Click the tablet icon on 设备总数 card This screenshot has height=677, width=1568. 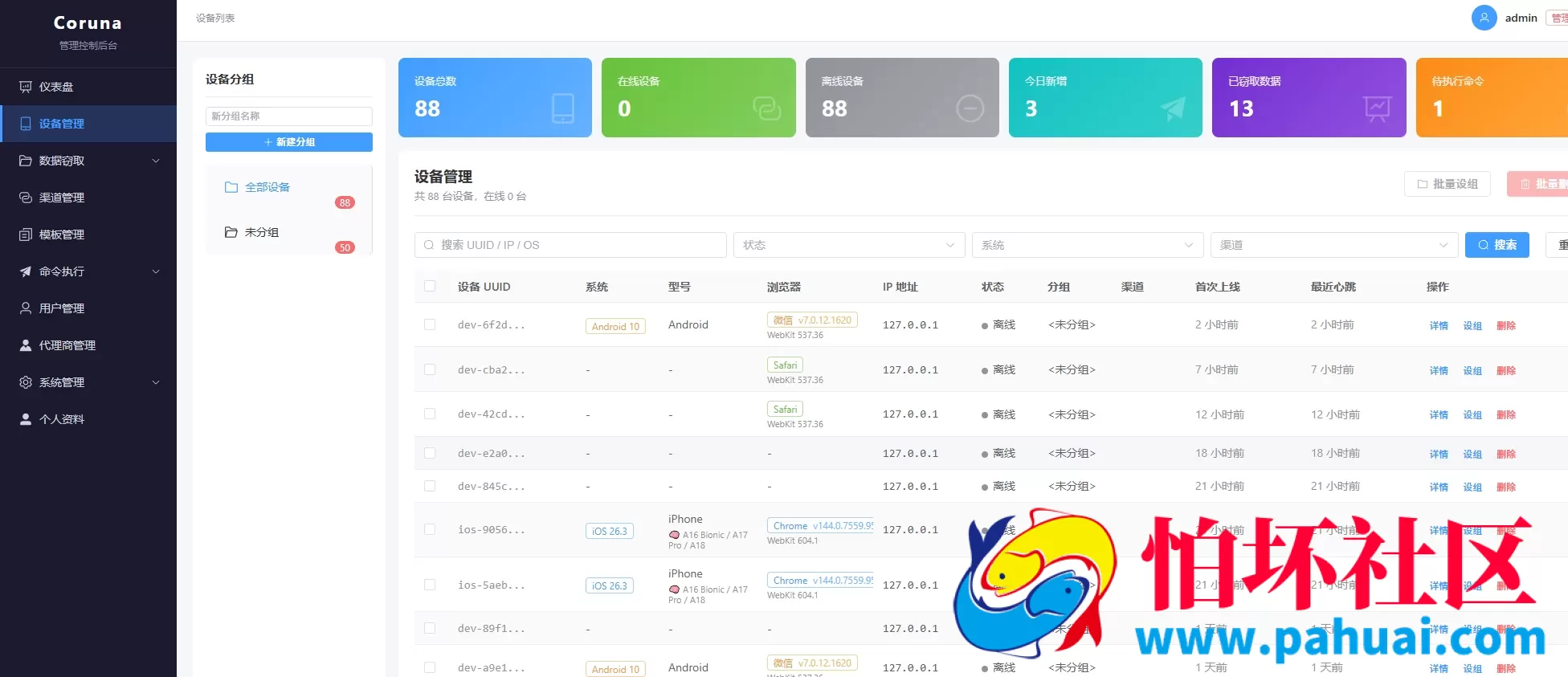[x=563, y=108]
